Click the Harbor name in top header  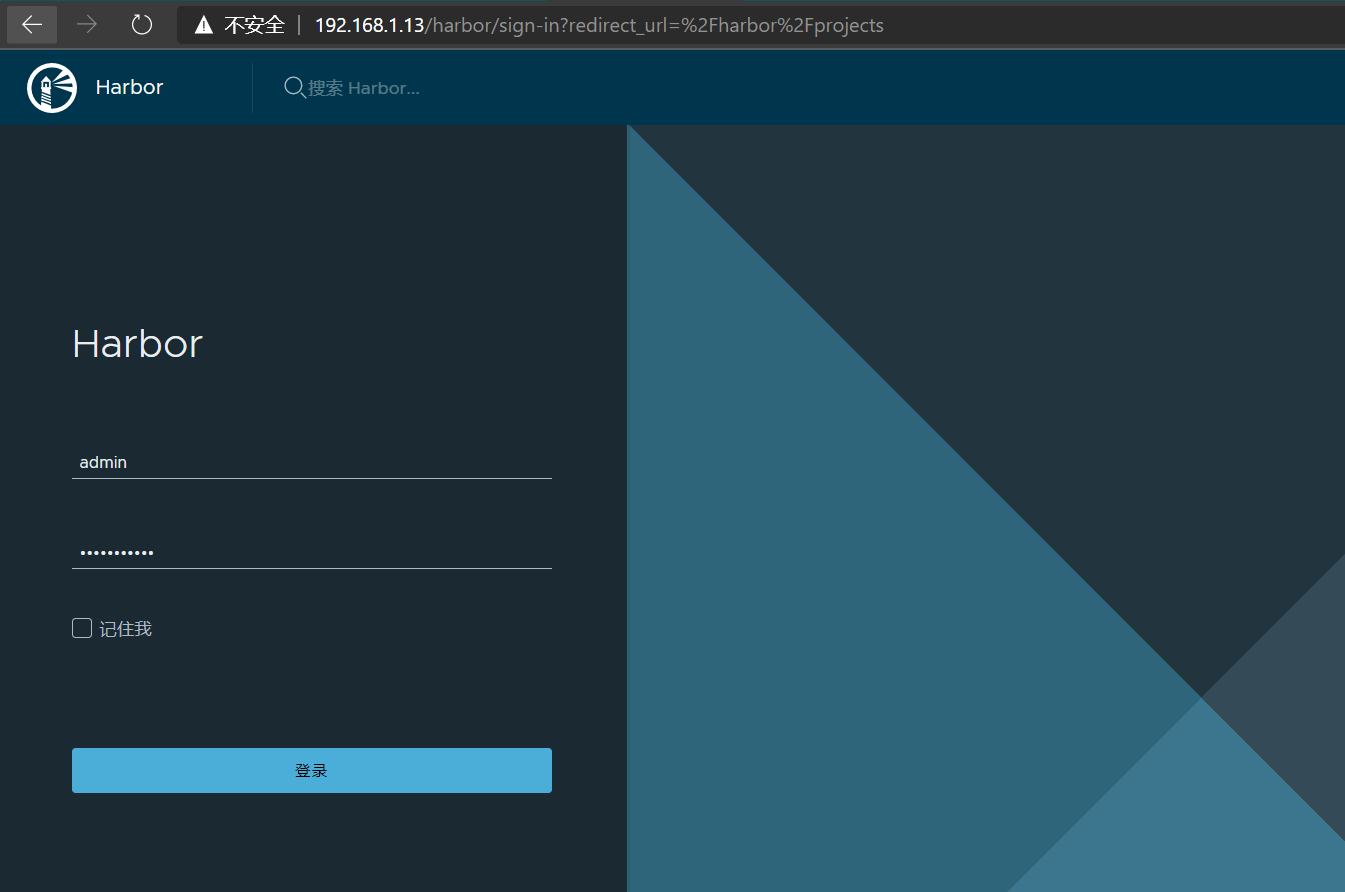(x=129, y=88)
